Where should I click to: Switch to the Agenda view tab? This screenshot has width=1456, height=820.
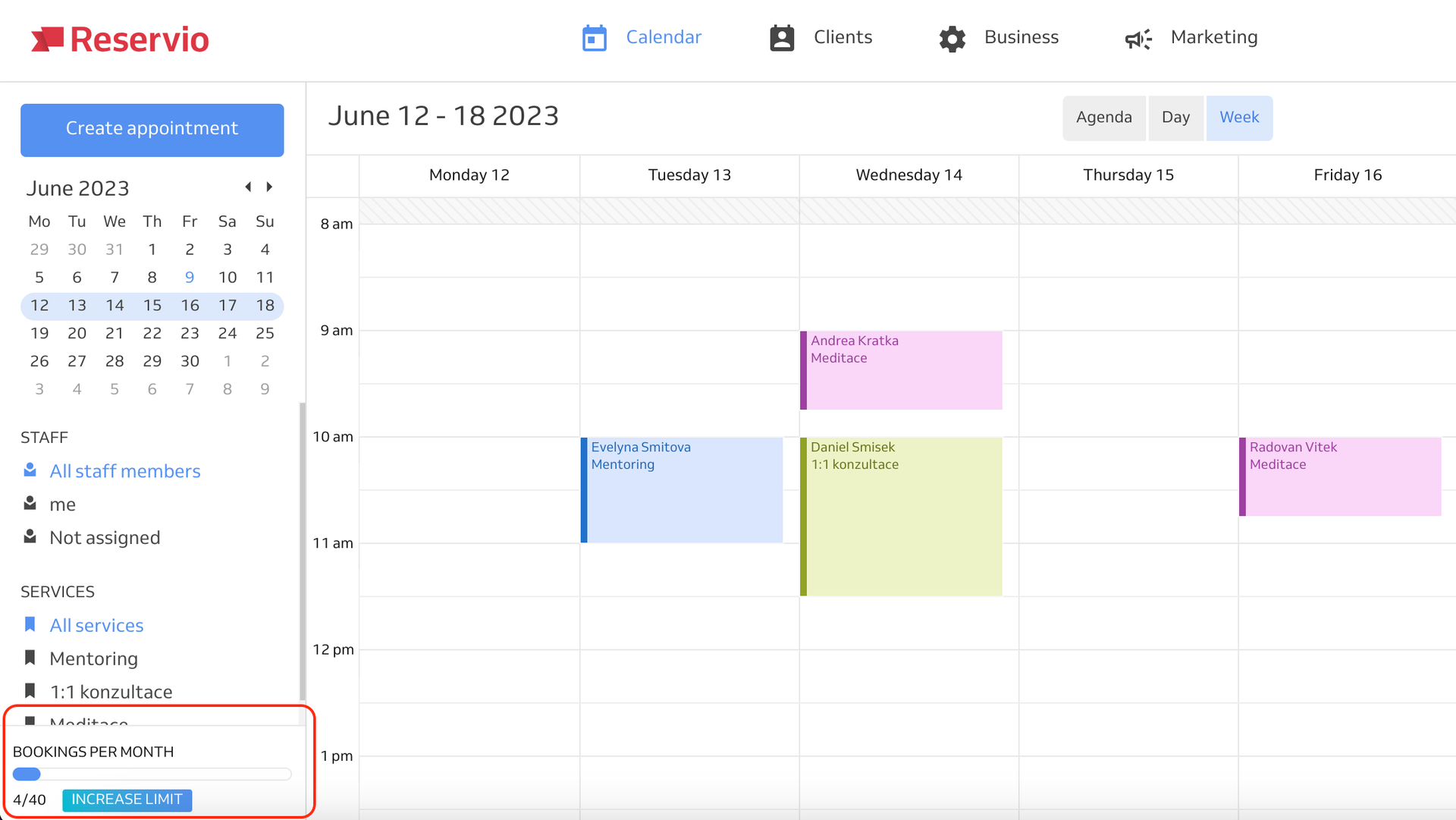[x=1103, y=118]
